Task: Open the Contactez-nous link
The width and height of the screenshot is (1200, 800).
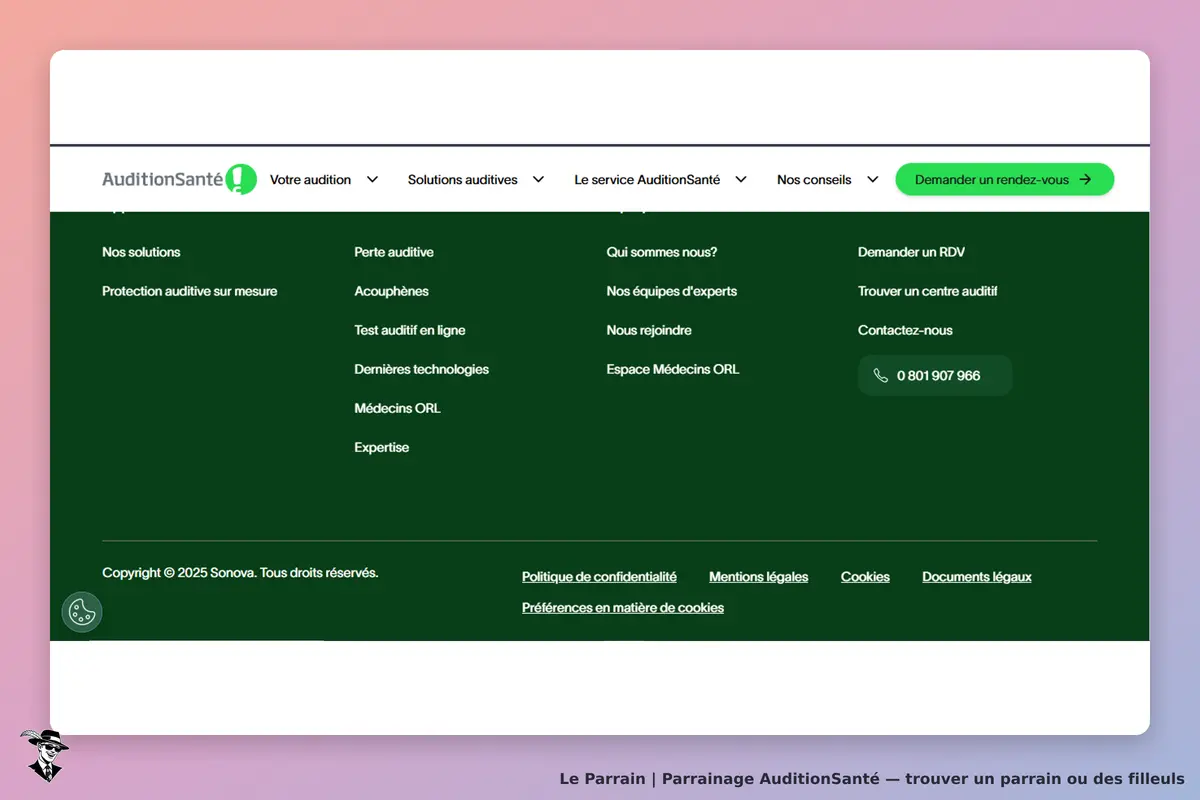Action: pos(905,330)
